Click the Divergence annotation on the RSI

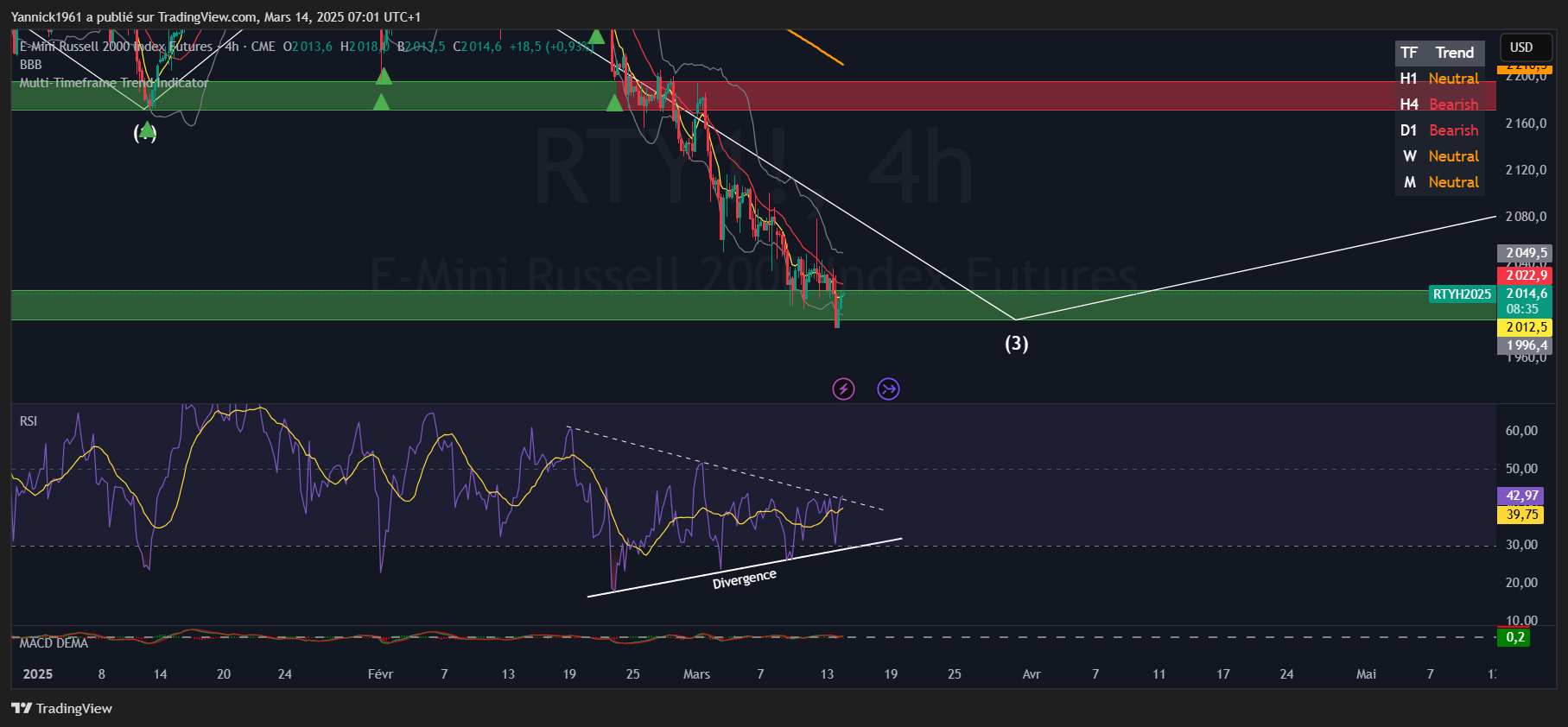coord(745,578)
